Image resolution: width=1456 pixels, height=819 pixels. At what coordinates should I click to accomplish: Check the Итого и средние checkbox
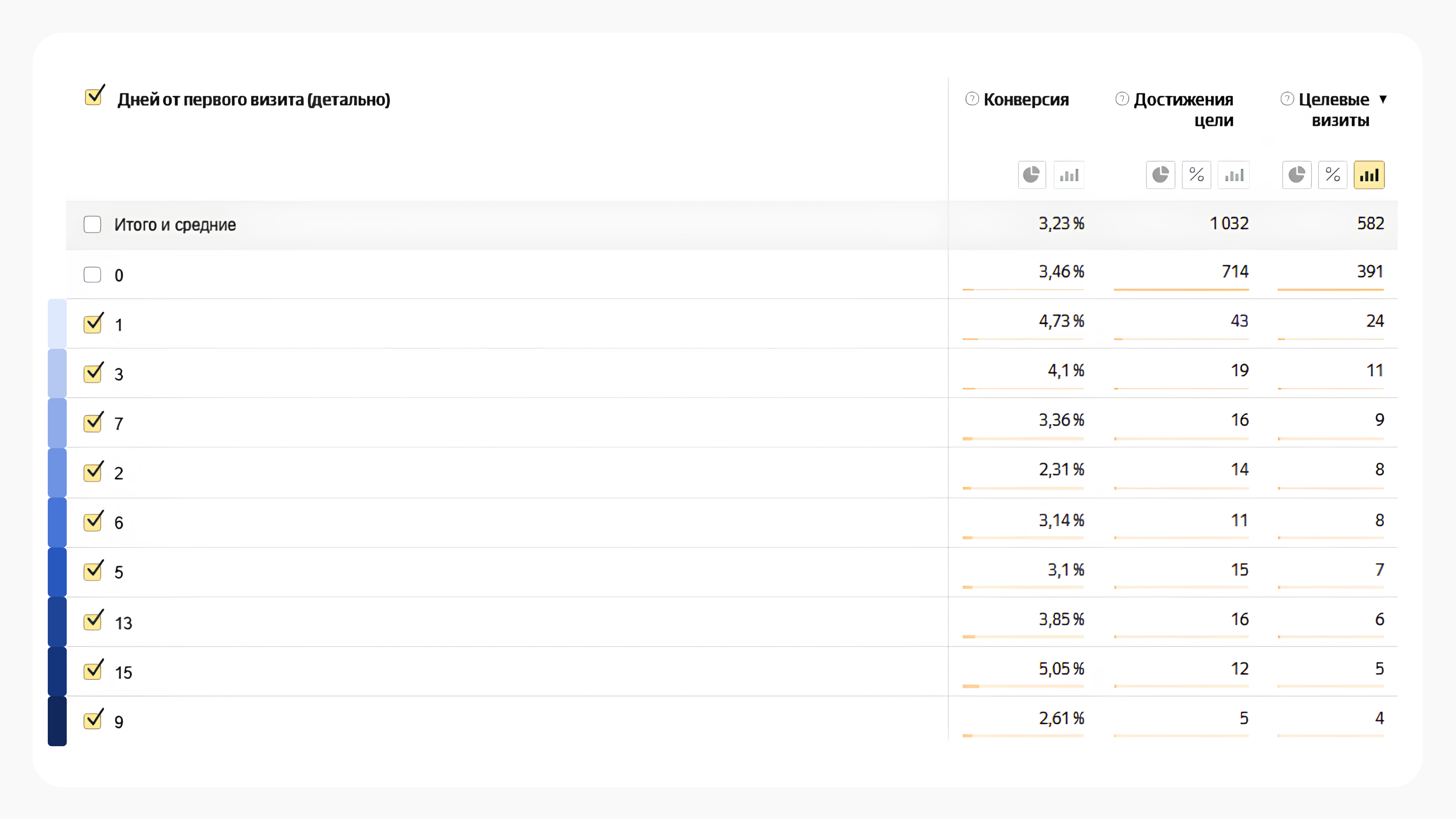tap(92, 224)
